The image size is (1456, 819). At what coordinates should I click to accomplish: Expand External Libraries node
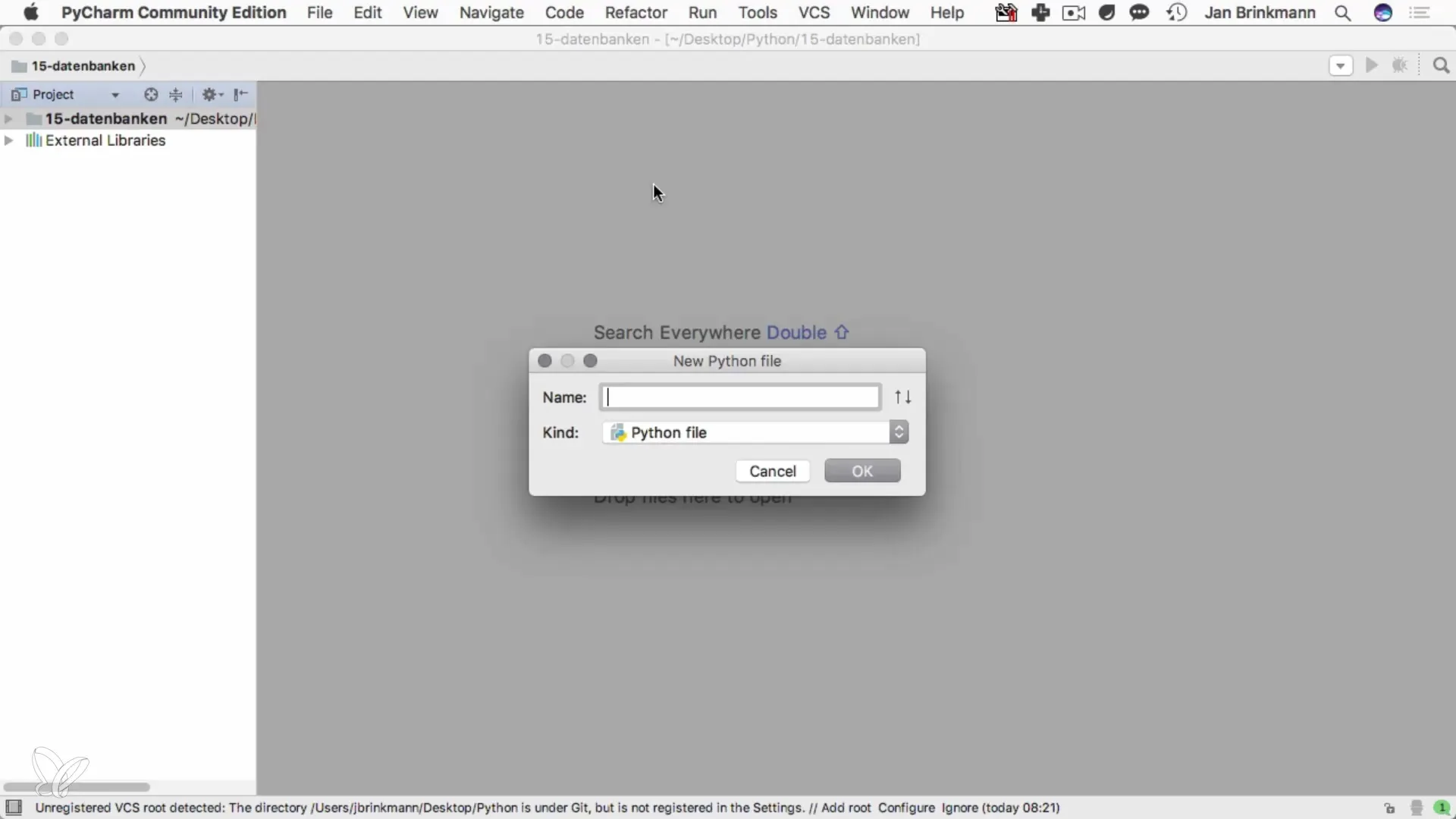[9, 140]
